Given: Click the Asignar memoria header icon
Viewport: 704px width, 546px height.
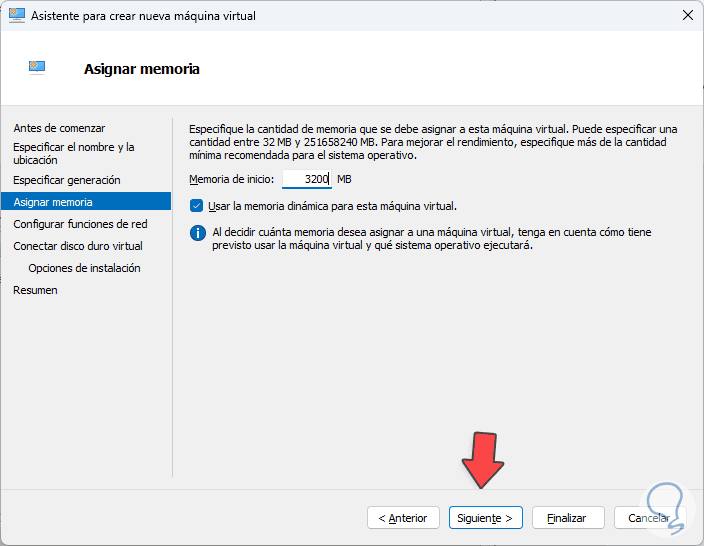Looking at the screenshot, I should pyautogui.click(x=37, y=68).
